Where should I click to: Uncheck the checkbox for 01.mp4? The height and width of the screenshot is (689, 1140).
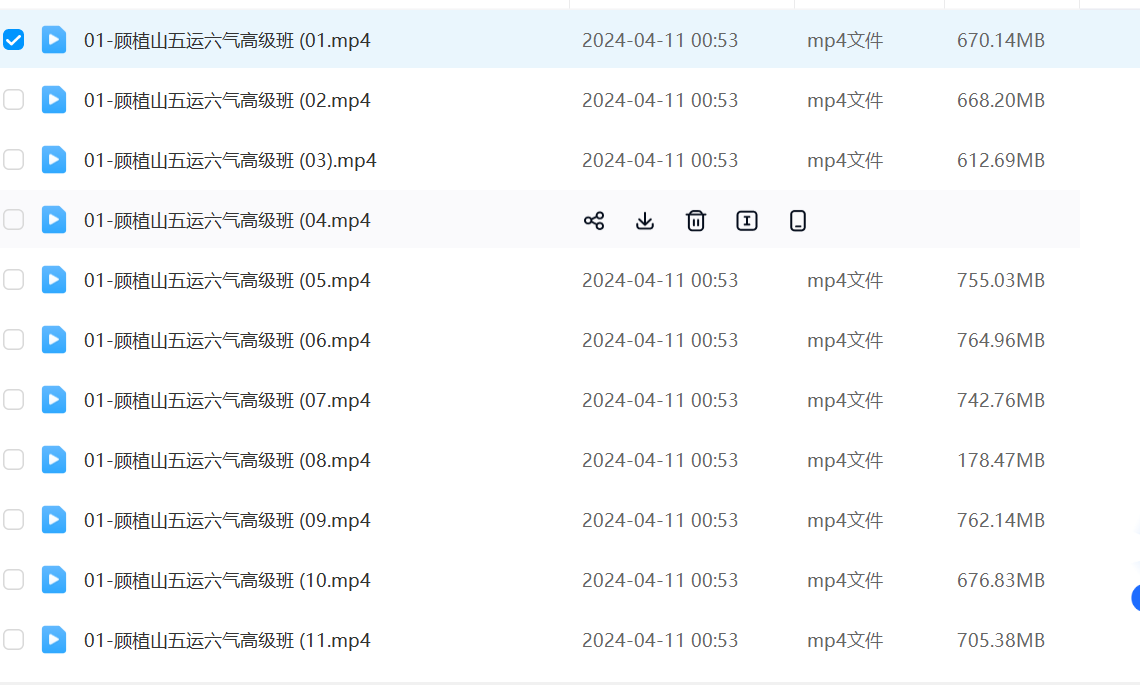tap(14, 40)
